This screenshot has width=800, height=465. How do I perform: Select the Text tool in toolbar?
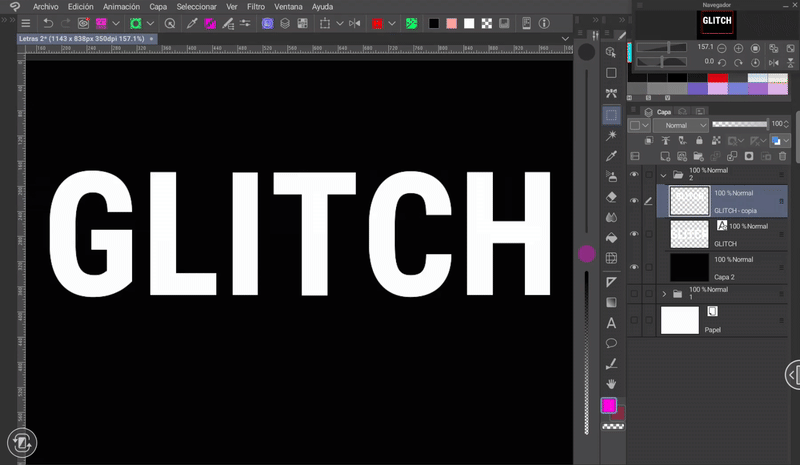point(611,323)
